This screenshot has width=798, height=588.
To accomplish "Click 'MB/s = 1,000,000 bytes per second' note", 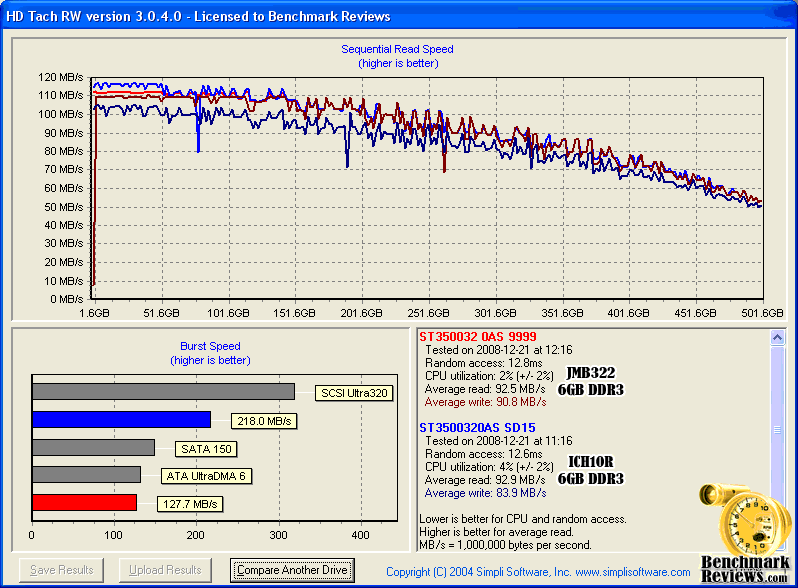I will click(505, 545).
